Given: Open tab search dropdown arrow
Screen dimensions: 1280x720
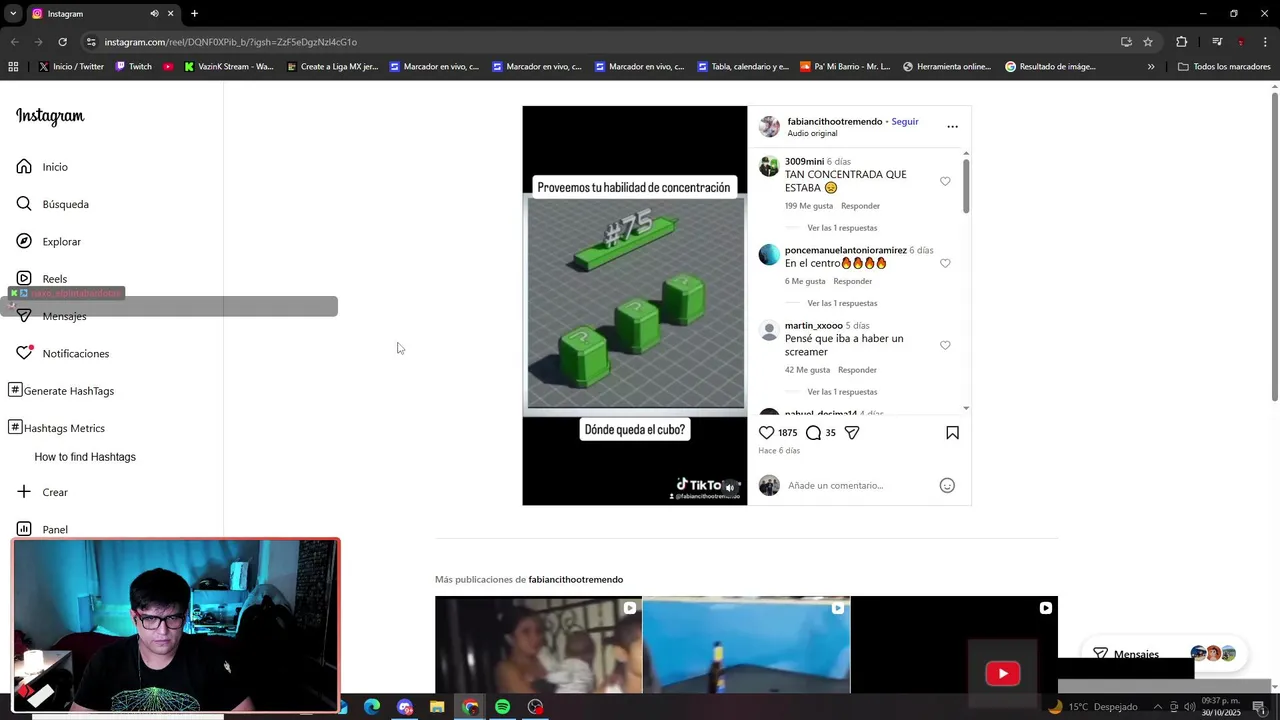Looking at the screenshot, I should (x=13, y=14).
